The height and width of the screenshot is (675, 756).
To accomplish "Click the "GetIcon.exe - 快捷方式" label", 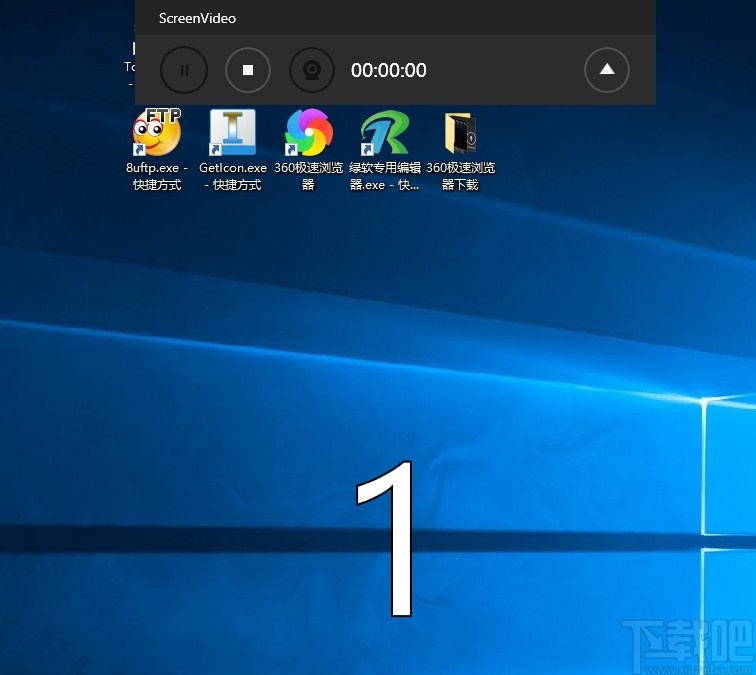I will [x=233, y=176].
